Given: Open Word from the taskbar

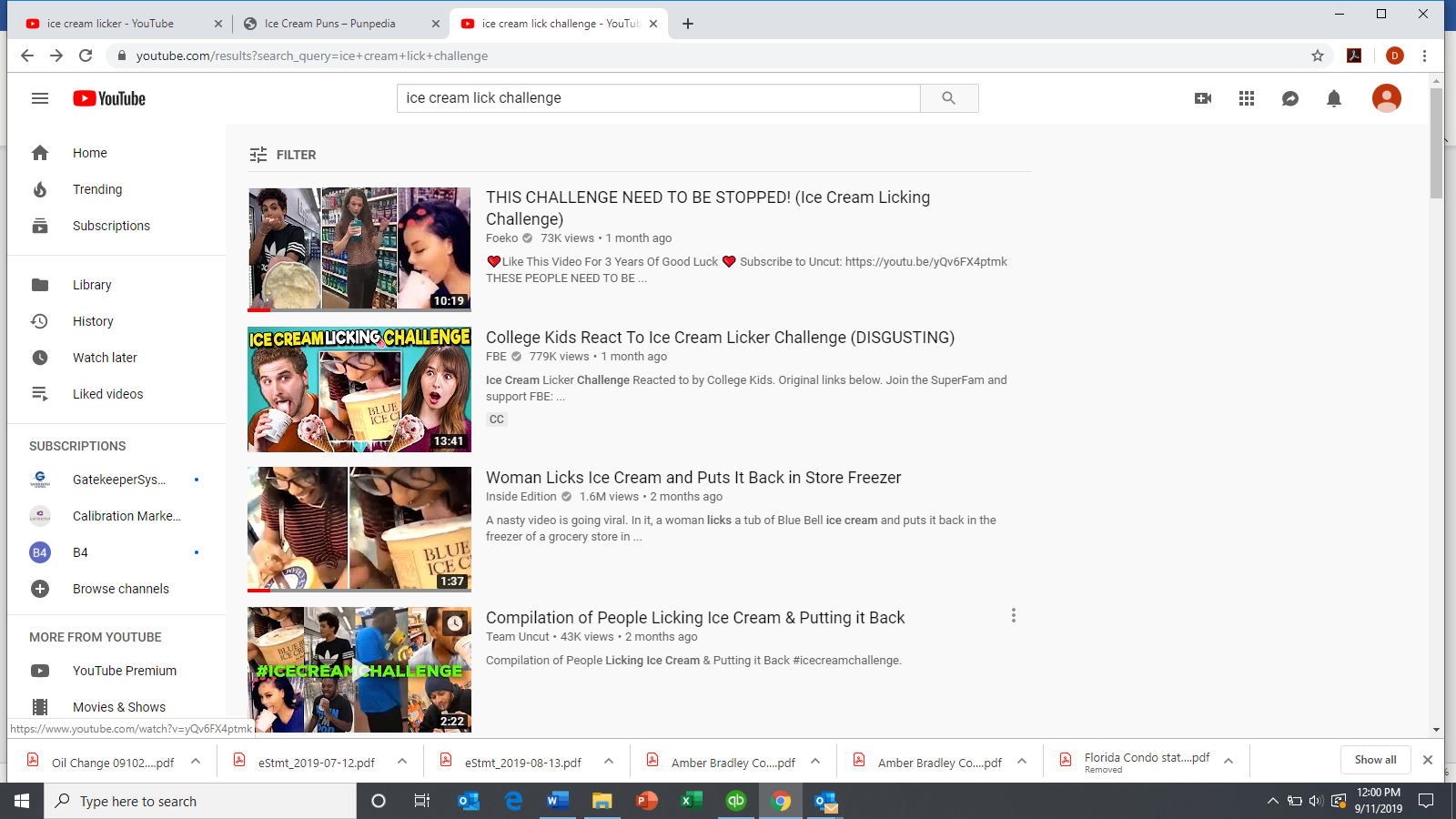Looking at the screenshot, I should tap(557, 801).
